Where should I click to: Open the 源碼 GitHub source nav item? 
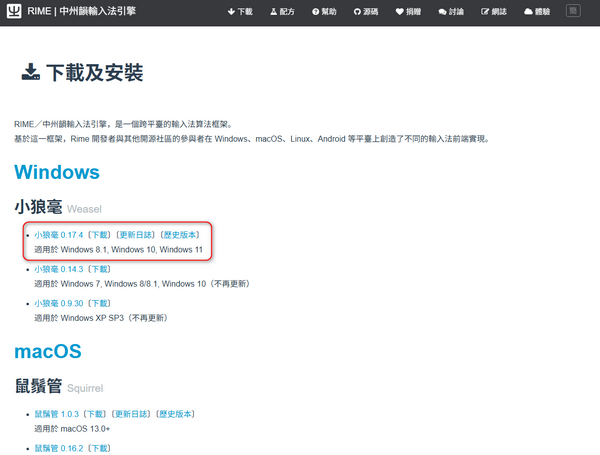[x=366, y=12]
